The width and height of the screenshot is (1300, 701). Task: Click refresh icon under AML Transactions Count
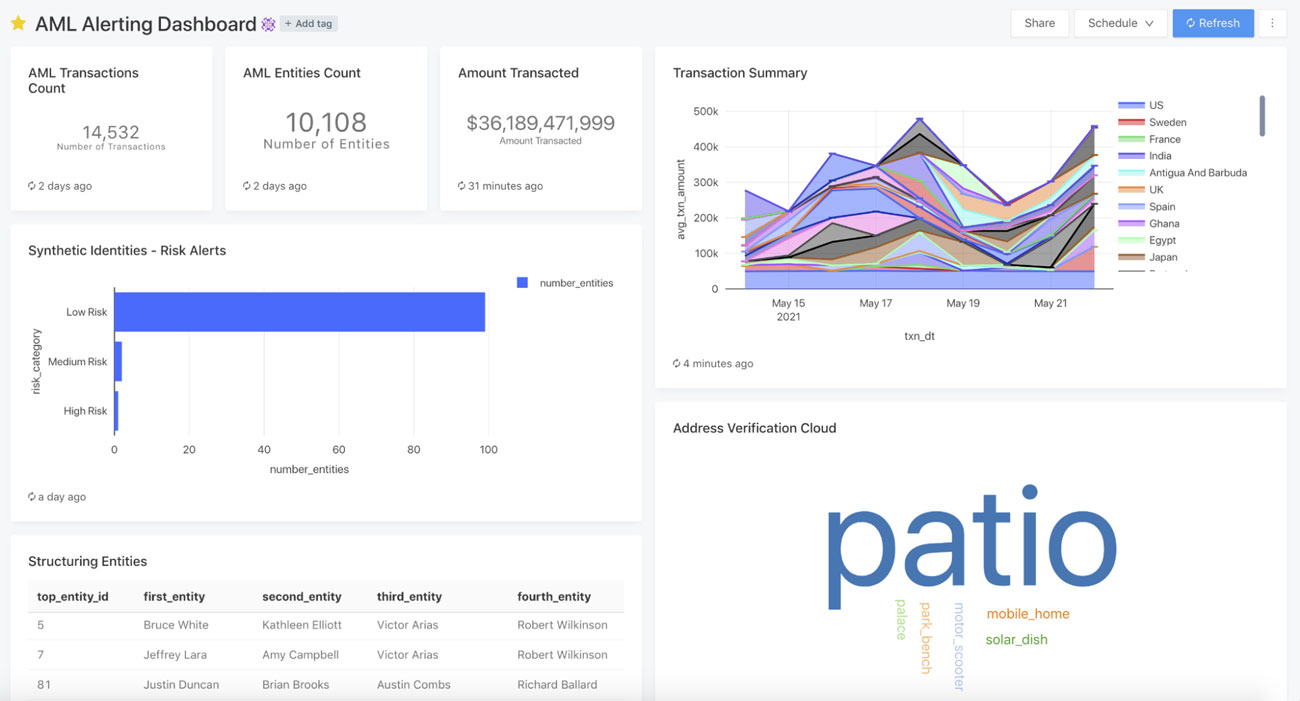tap(32, 186)
